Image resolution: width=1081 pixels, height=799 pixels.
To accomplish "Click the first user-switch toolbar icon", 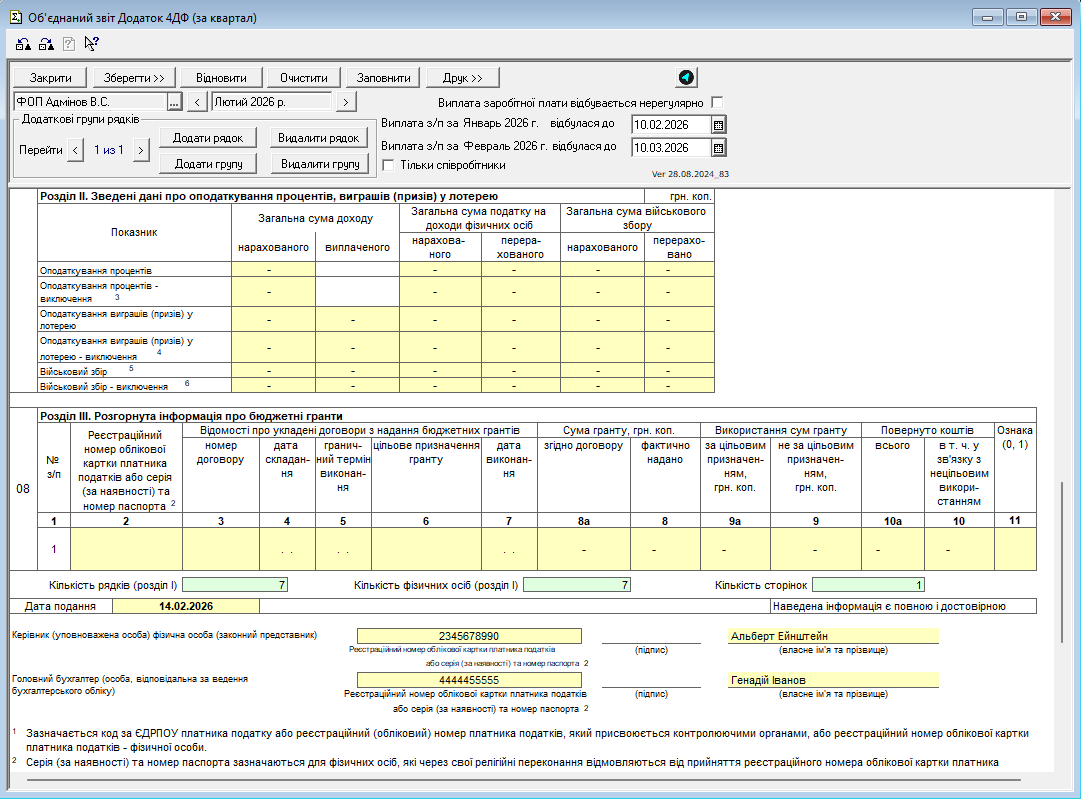I will 22,44.
